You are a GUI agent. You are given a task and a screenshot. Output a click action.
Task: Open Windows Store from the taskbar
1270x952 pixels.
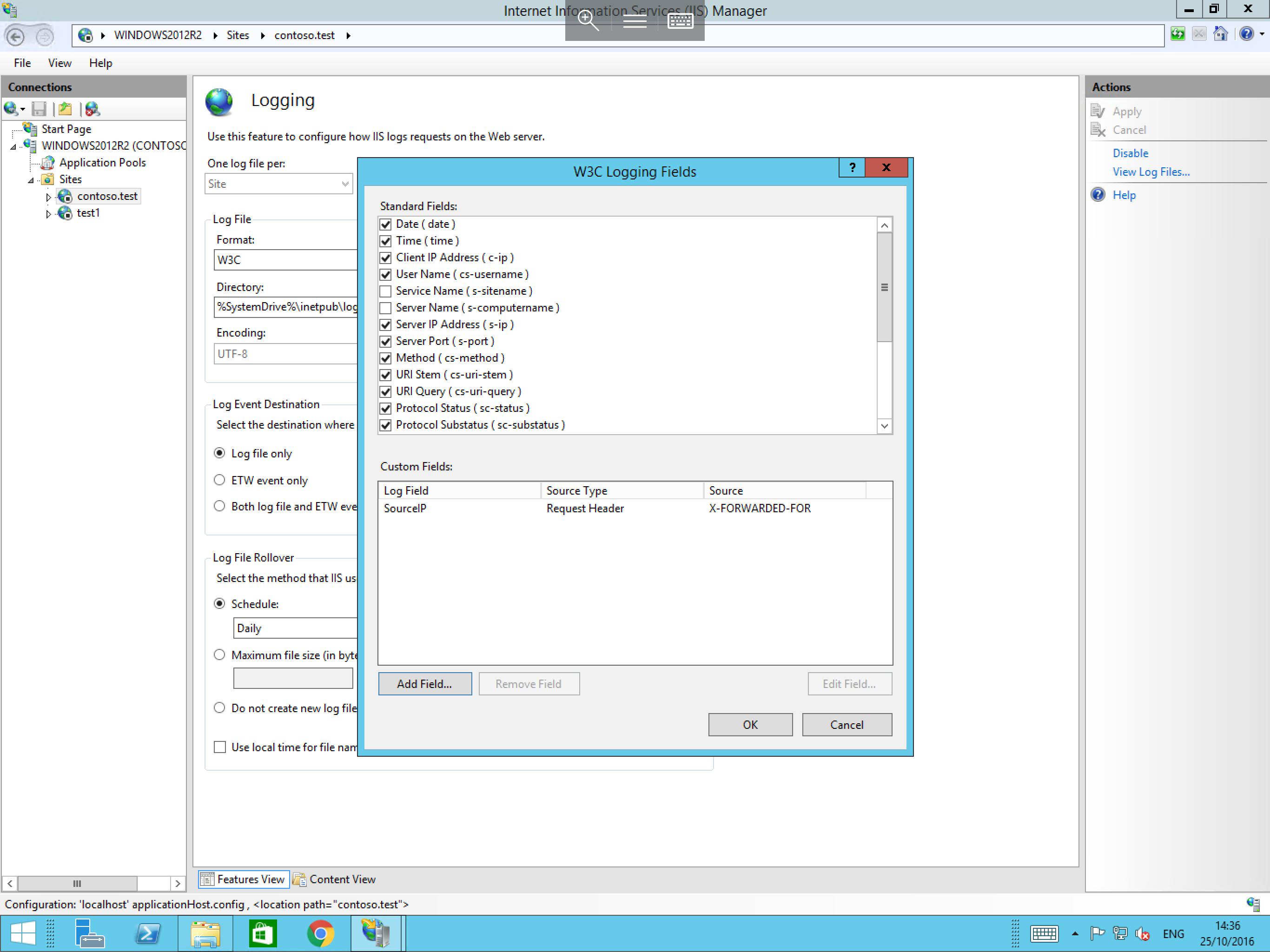click(262, 933)
